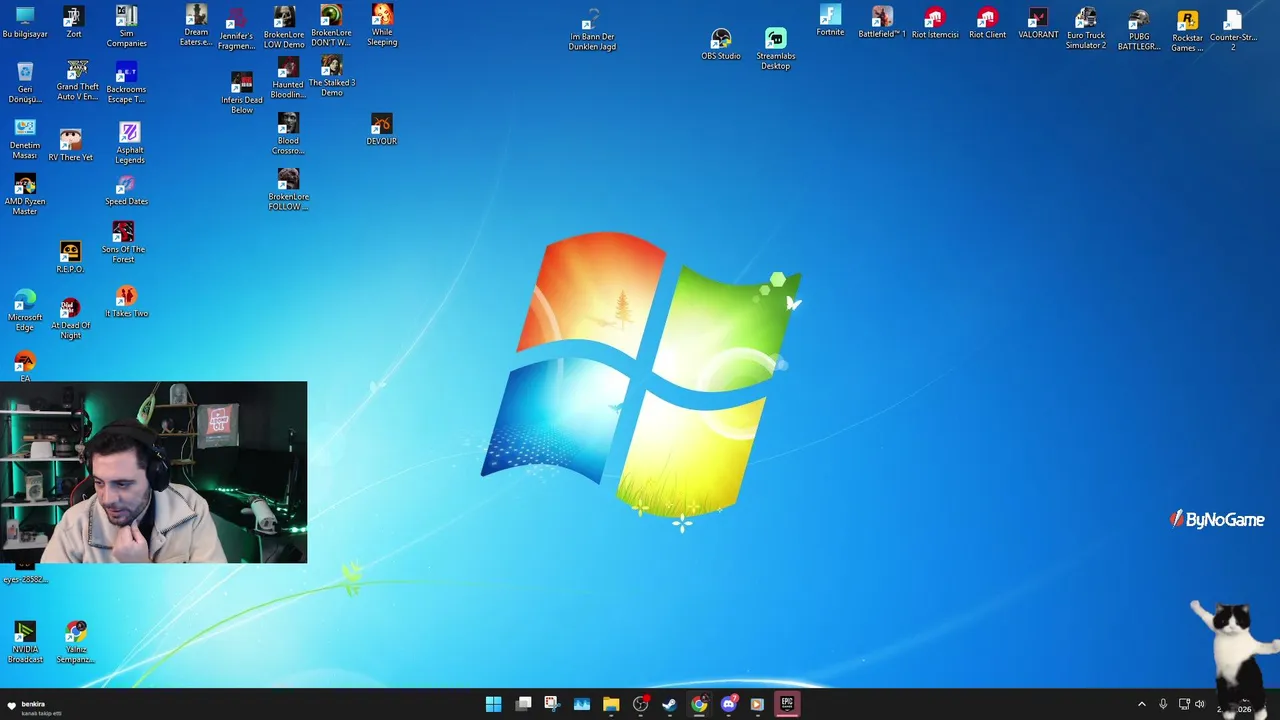Open network settings tray icon
Screen dimensions: 1280x720
1184,704
